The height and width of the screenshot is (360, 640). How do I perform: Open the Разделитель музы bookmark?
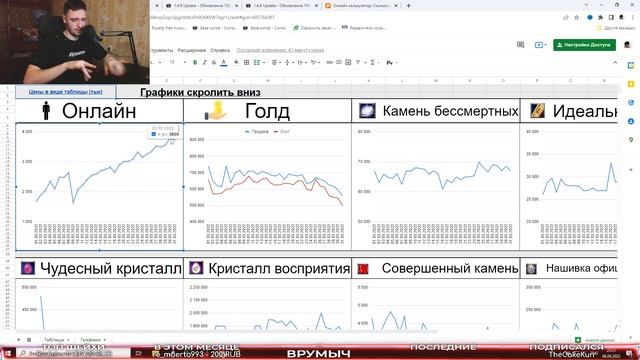click(x=363, y=28)
